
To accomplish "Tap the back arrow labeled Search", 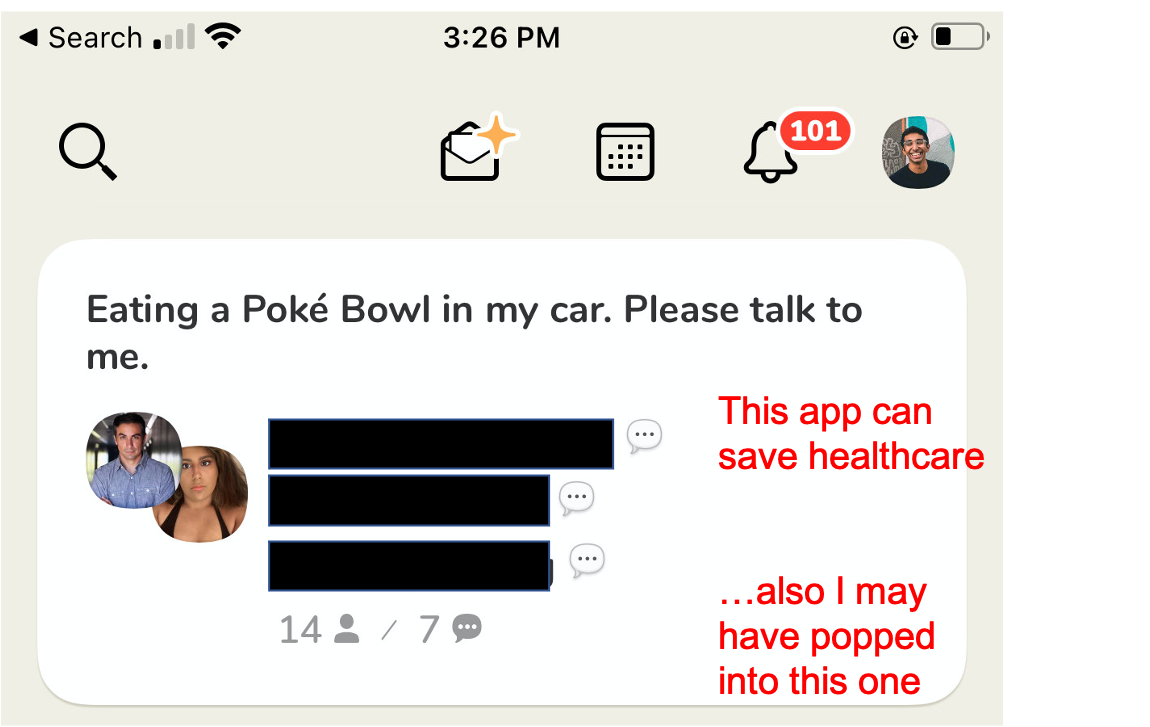I will (x=81, y=37).
